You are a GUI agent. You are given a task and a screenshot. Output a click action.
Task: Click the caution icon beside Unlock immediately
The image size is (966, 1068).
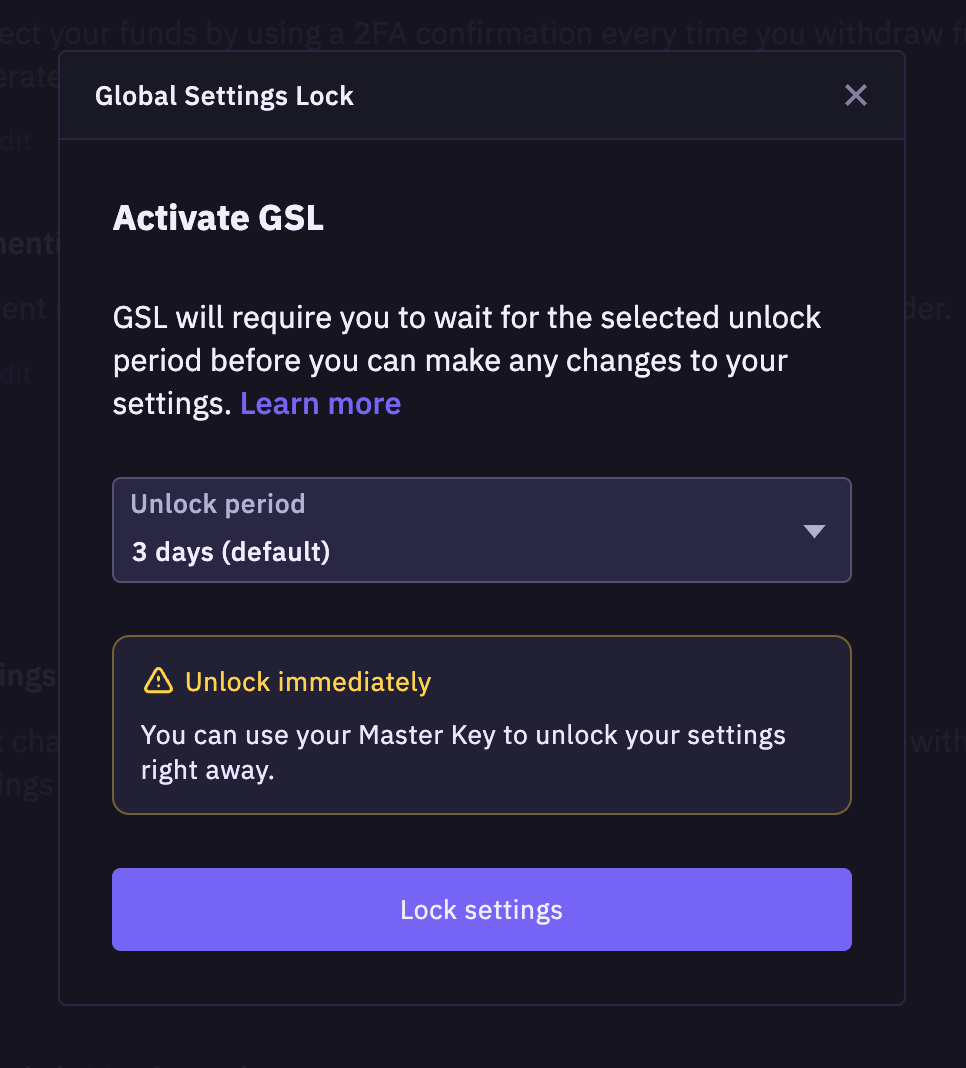point(156,681)
